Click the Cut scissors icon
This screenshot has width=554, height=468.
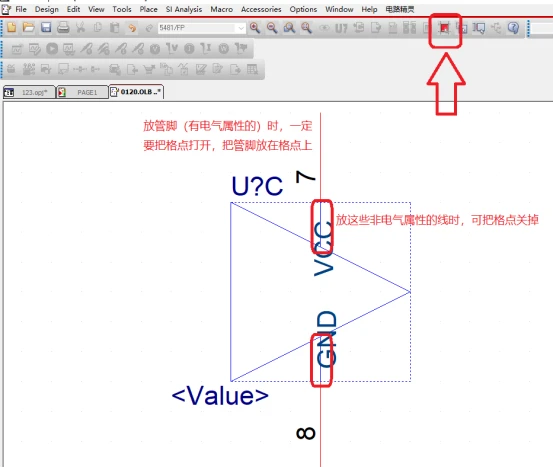(x=81, y=28)
